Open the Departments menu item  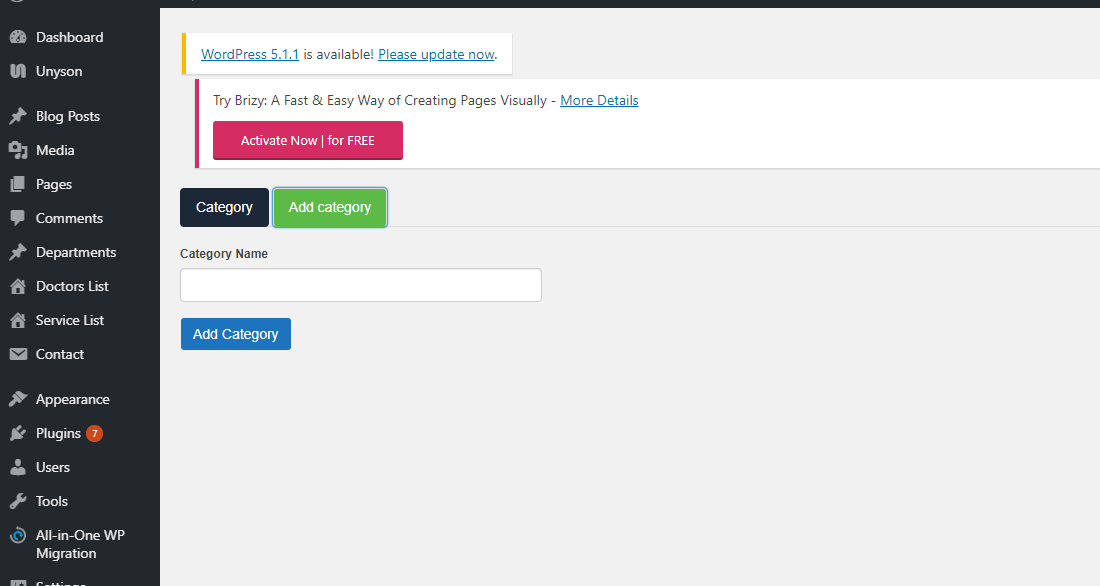[76, 253]
